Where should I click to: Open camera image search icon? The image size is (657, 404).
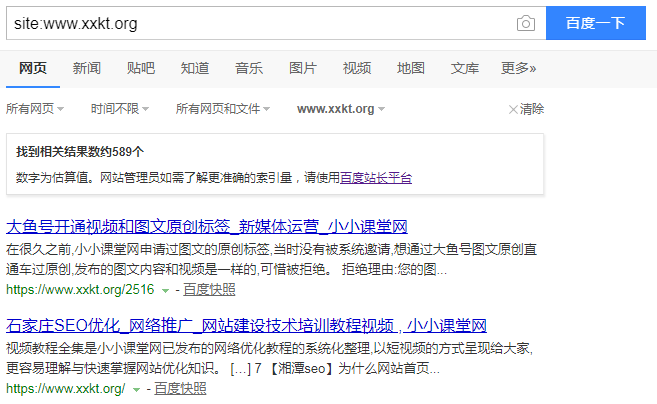(525, 23)
